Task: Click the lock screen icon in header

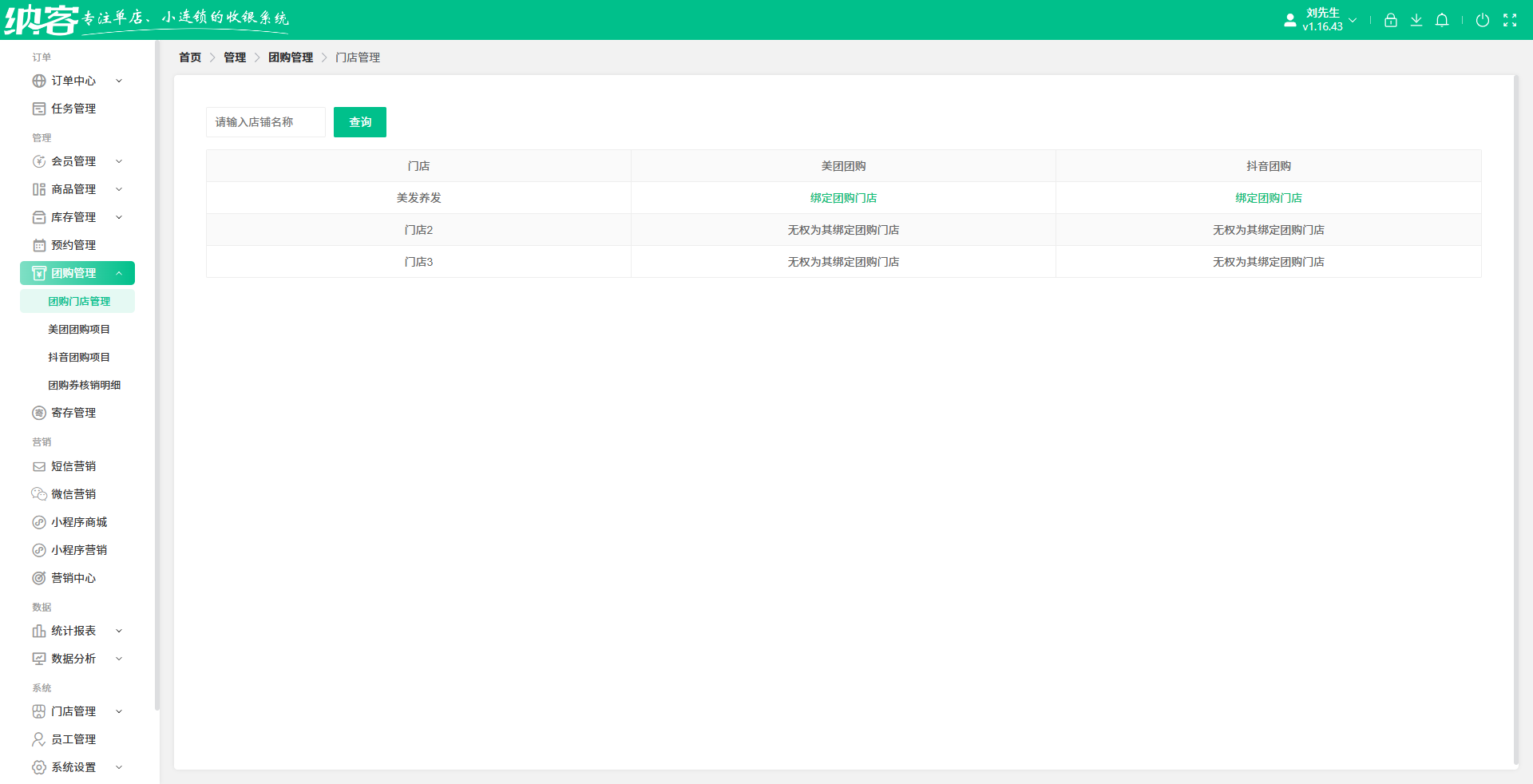Action: click(x=1391, y=20)
